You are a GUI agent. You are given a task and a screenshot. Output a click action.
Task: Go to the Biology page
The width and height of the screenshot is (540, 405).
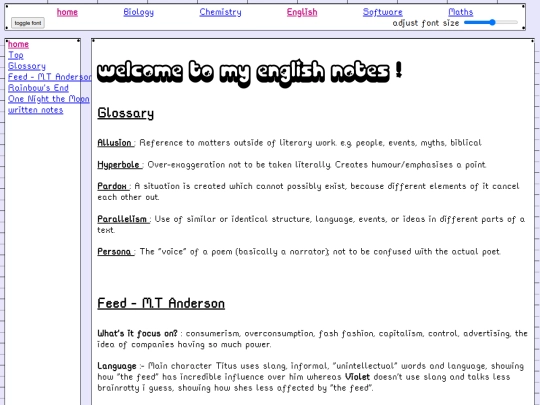coord(138,12)
